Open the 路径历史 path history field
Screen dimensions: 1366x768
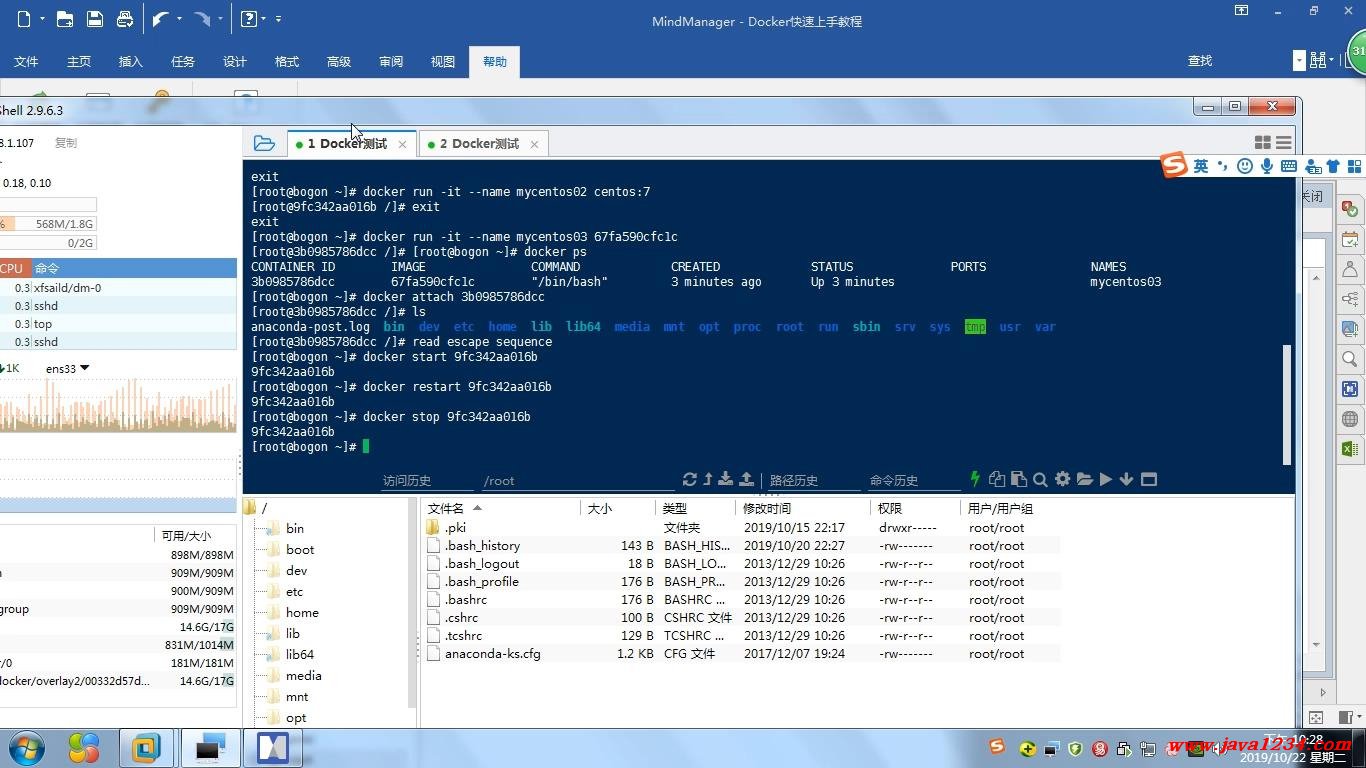pyautogui.click(x=814, y=481)
